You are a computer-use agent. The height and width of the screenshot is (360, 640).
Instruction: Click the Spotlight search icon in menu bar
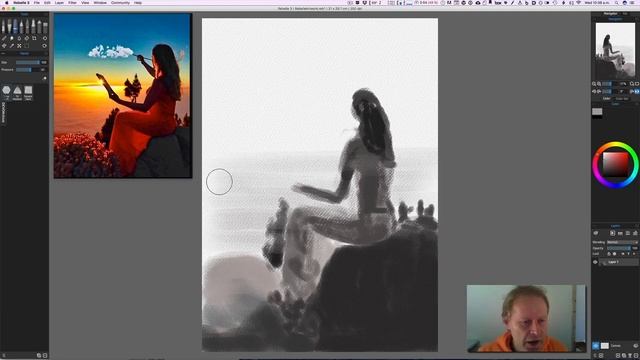(x=616, y=2)
